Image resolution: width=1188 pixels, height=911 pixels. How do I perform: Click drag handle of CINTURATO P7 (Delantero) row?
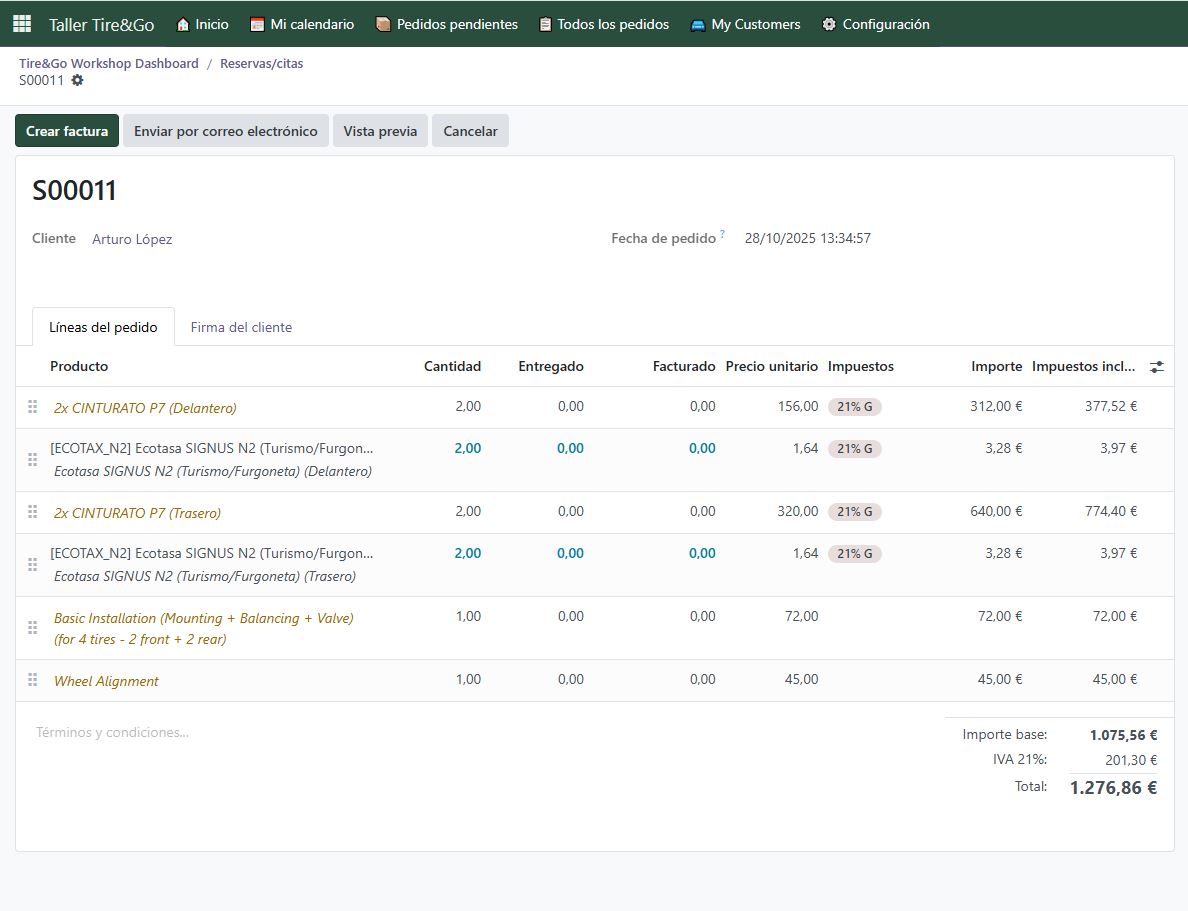33,407
